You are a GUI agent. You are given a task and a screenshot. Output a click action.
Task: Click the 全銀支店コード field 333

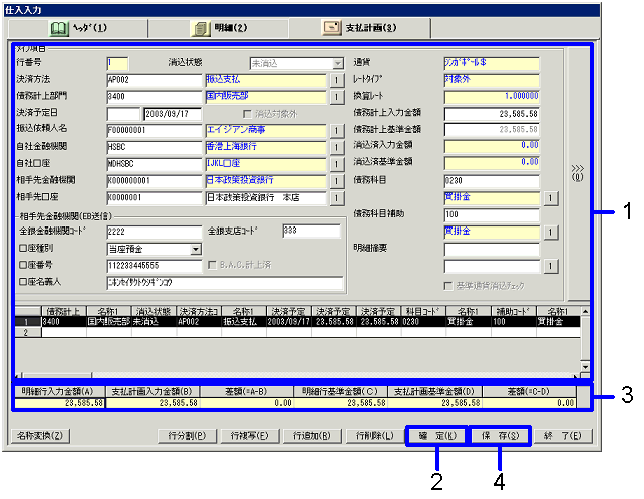[311, 231]
